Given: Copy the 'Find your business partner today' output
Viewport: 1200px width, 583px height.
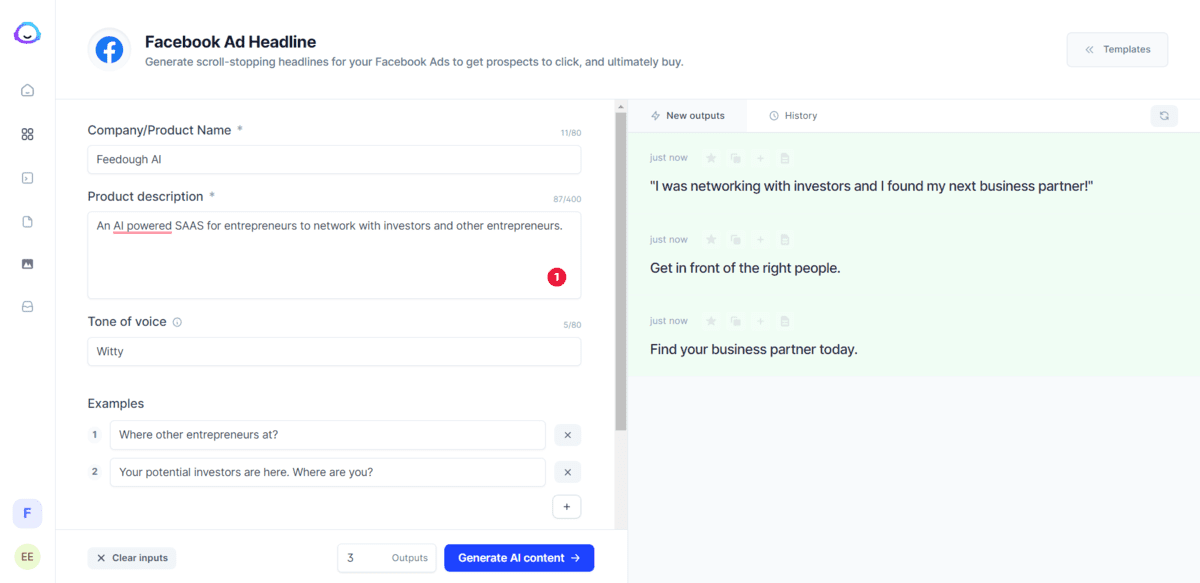Looking at the screenshot, I should (x=735, y=321).
